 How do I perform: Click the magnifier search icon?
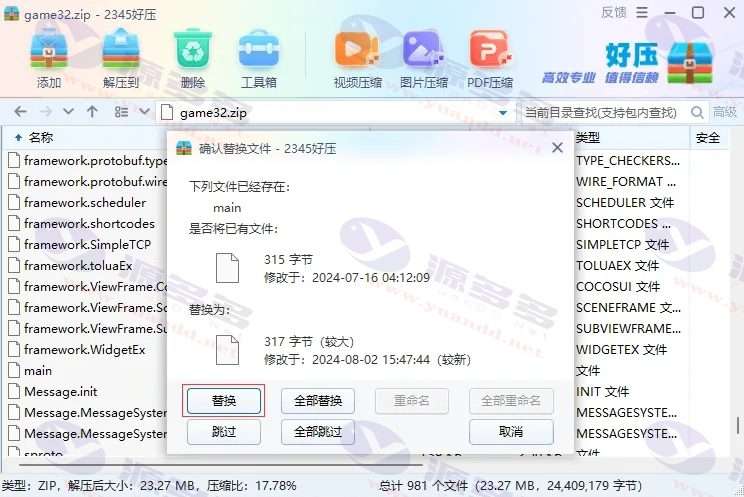697,113
